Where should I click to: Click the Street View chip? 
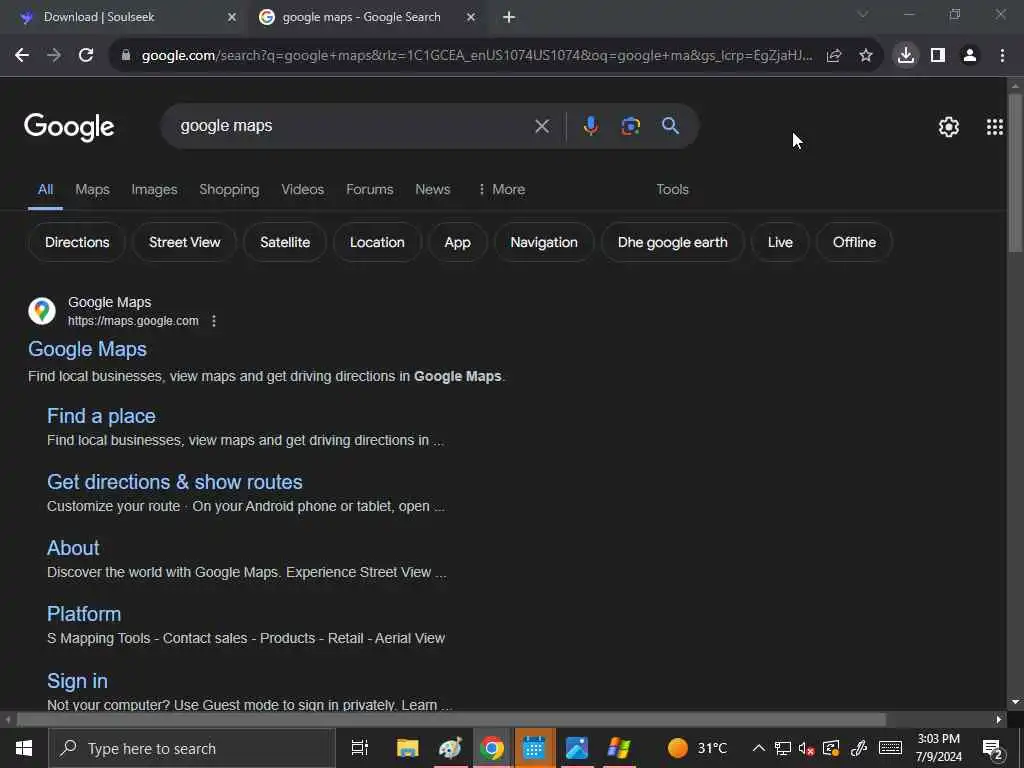click(x=185, y=242)
